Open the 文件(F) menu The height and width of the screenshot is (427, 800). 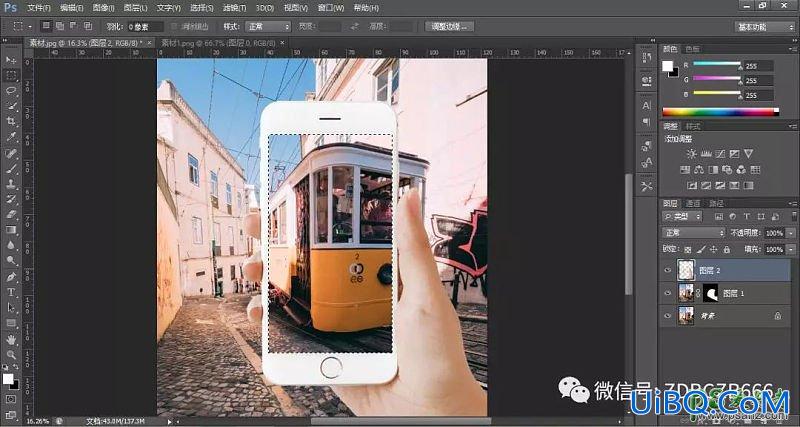click(38, 8)
